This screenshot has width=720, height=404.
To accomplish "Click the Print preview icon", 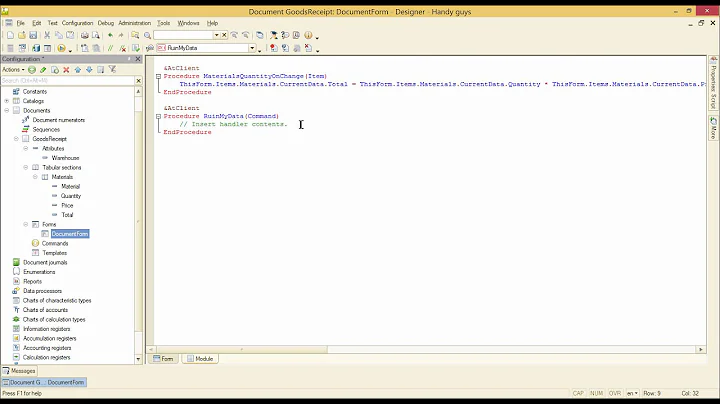I will [96, 35].
